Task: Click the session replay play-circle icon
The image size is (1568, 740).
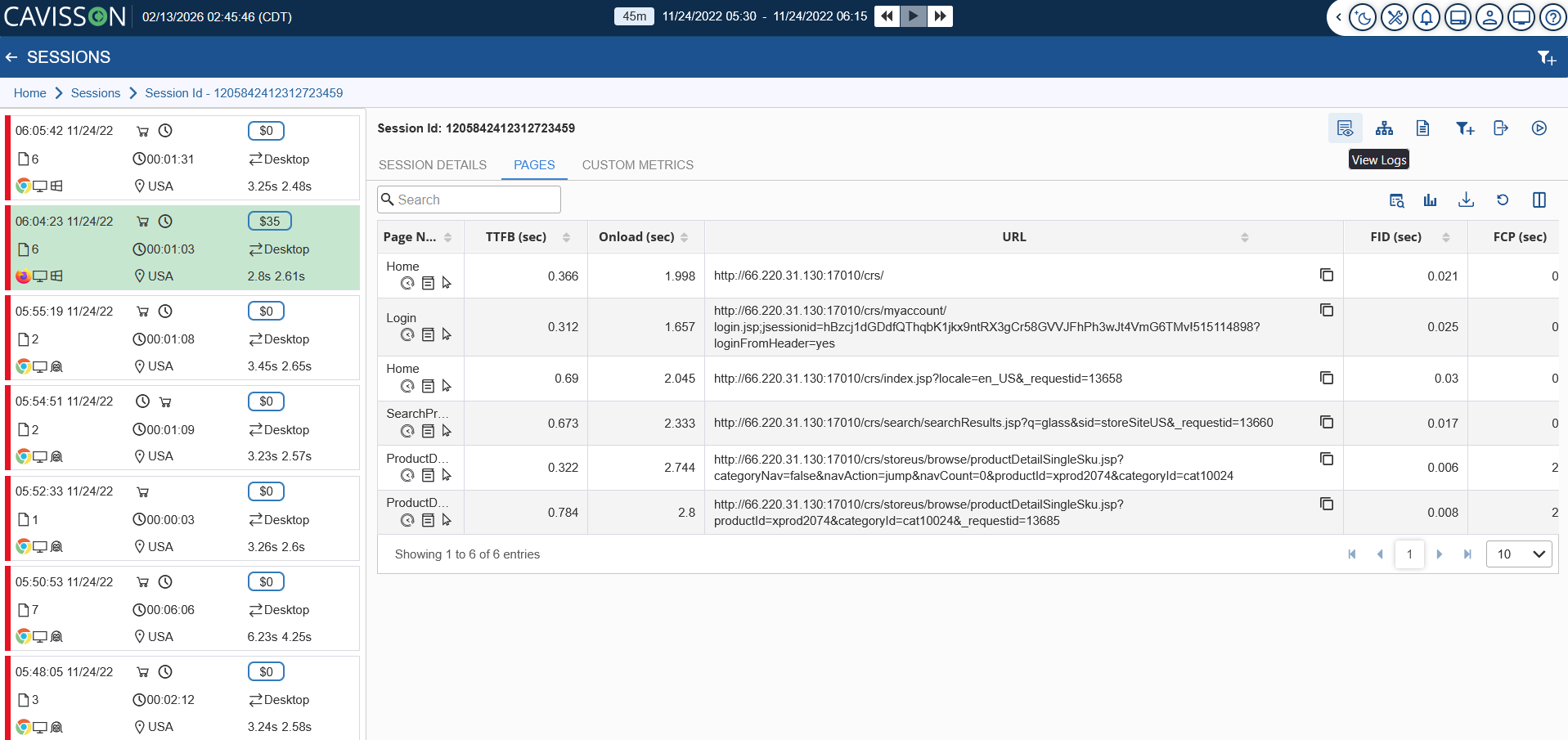Action: (1539, 128)
